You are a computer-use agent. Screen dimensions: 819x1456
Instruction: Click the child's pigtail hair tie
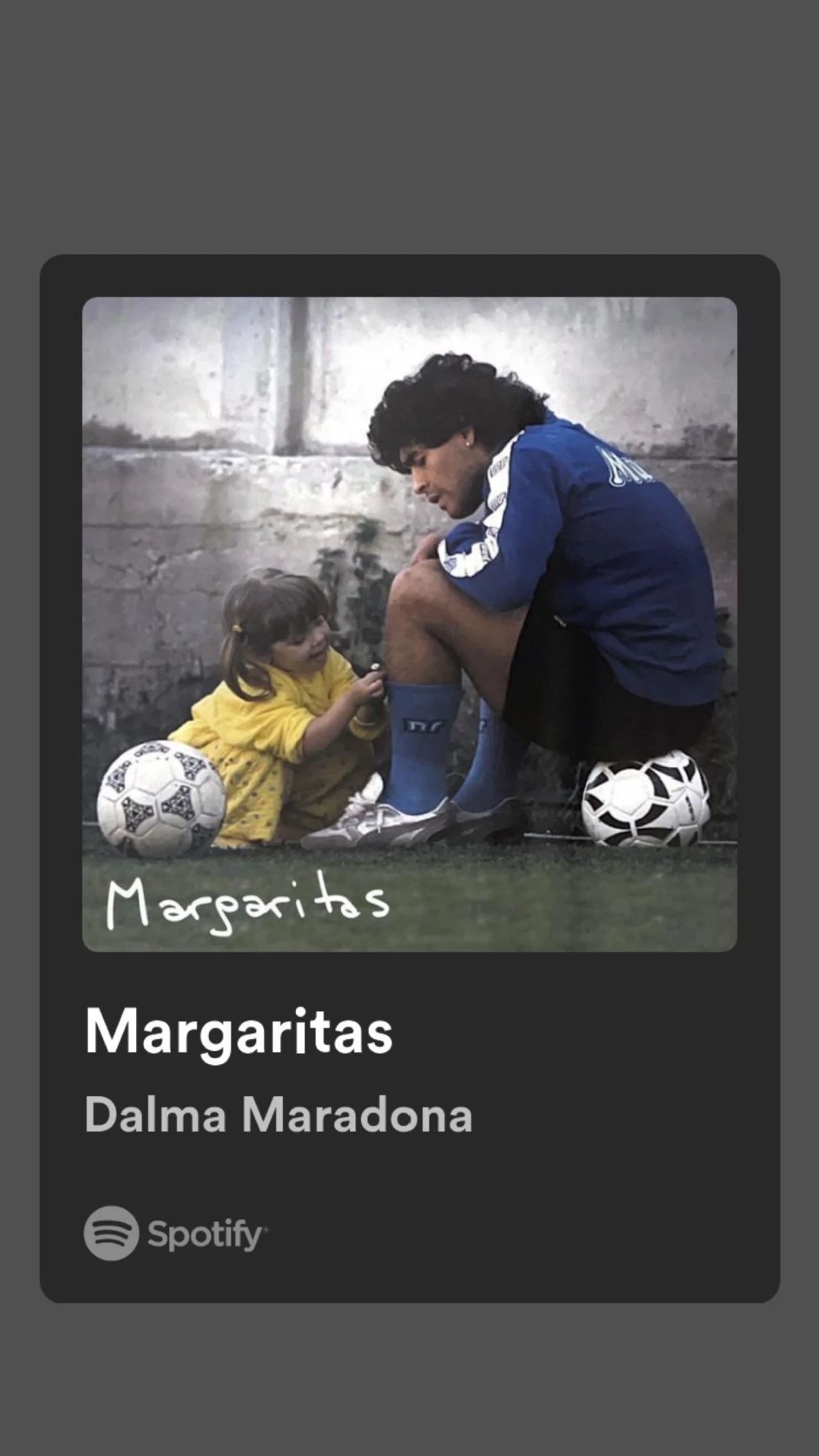(238, 628)
